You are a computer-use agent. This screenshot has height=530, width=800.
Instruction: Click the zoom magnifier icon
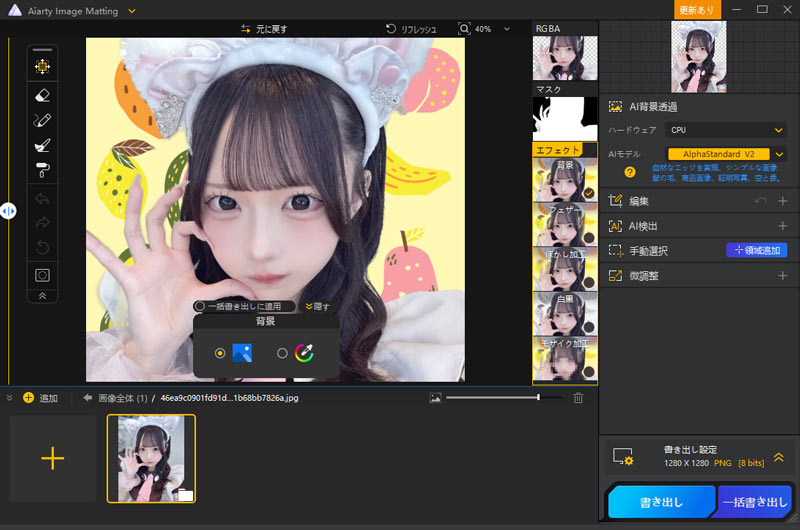[464, 29]
